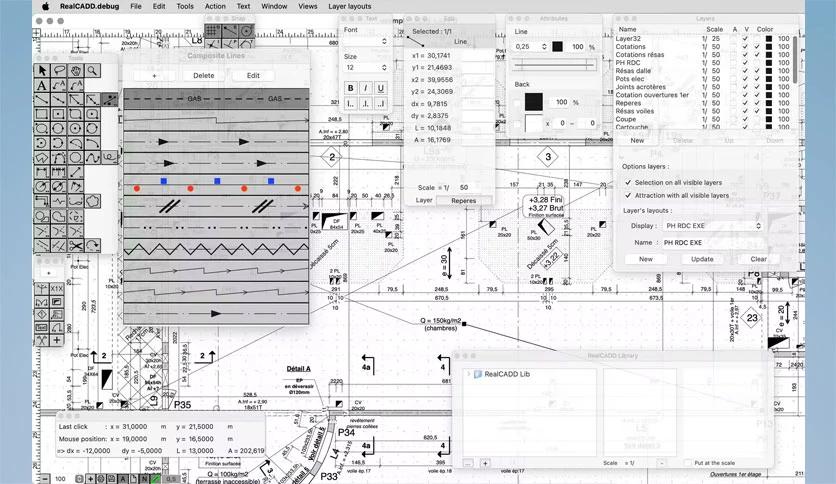
Task: Select the lasso selection tool
Action: pos(59,70)
